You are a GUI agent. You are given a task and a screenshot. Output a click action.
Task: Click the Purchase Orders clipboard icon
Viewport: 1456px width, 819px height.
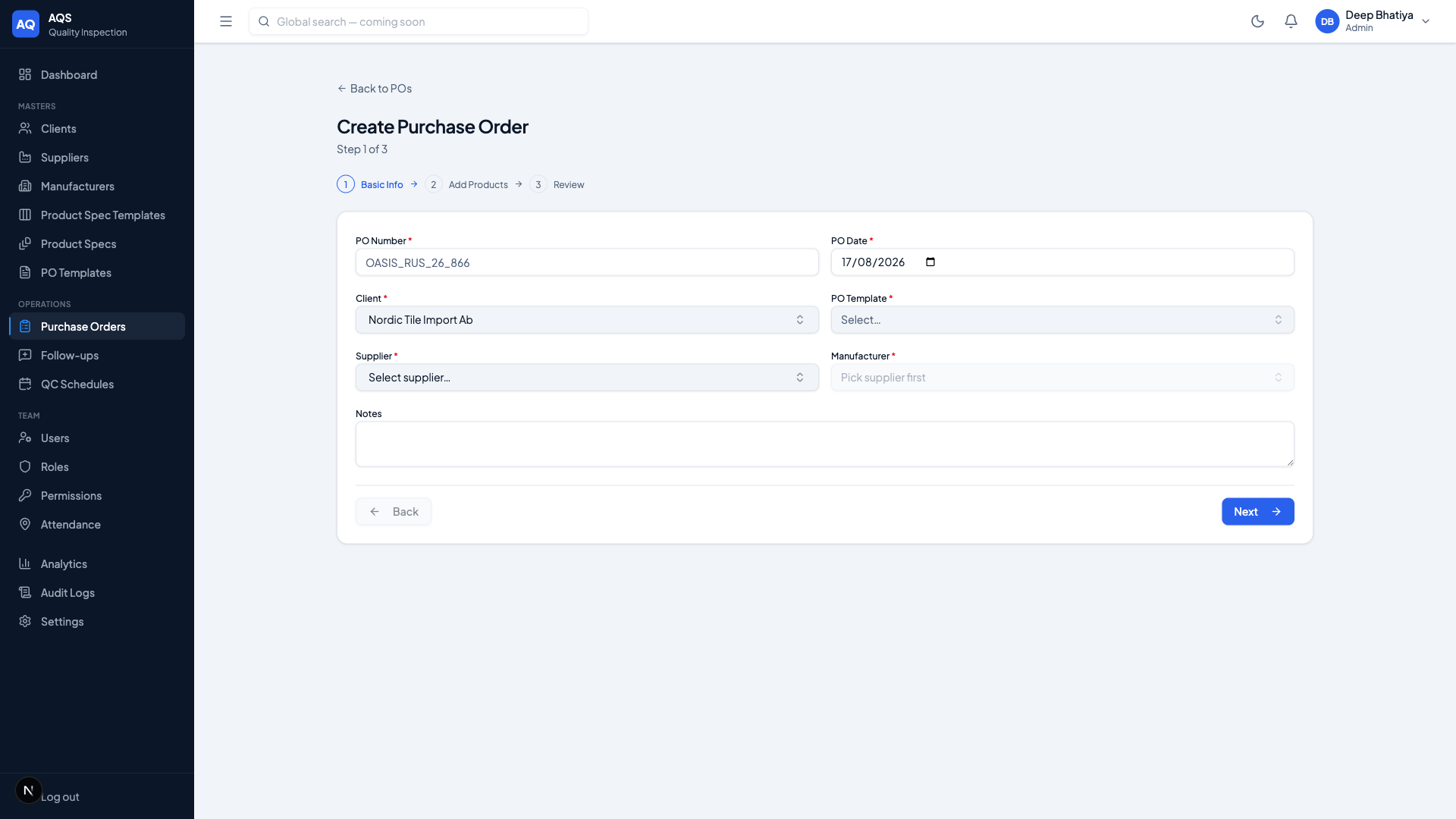pos(25,326)
